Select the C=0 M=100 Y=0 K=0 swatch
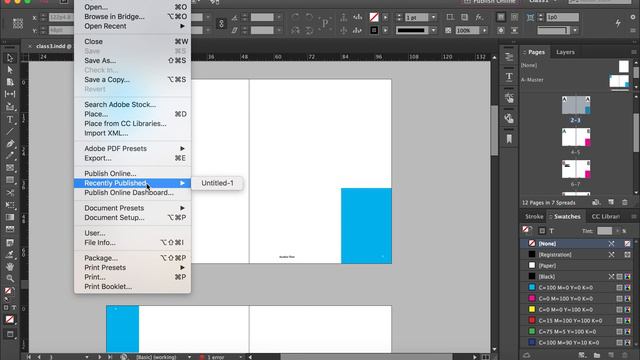 point(577,298)
